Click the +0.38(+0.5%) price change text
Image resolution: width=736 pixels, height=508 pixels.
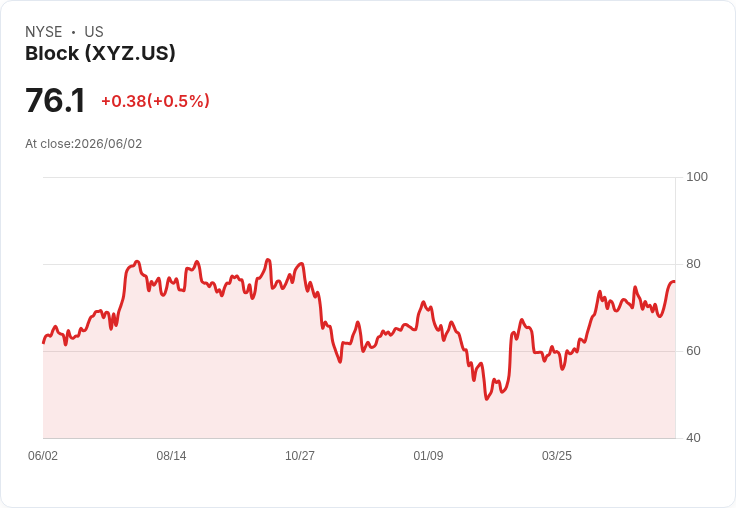155,101
